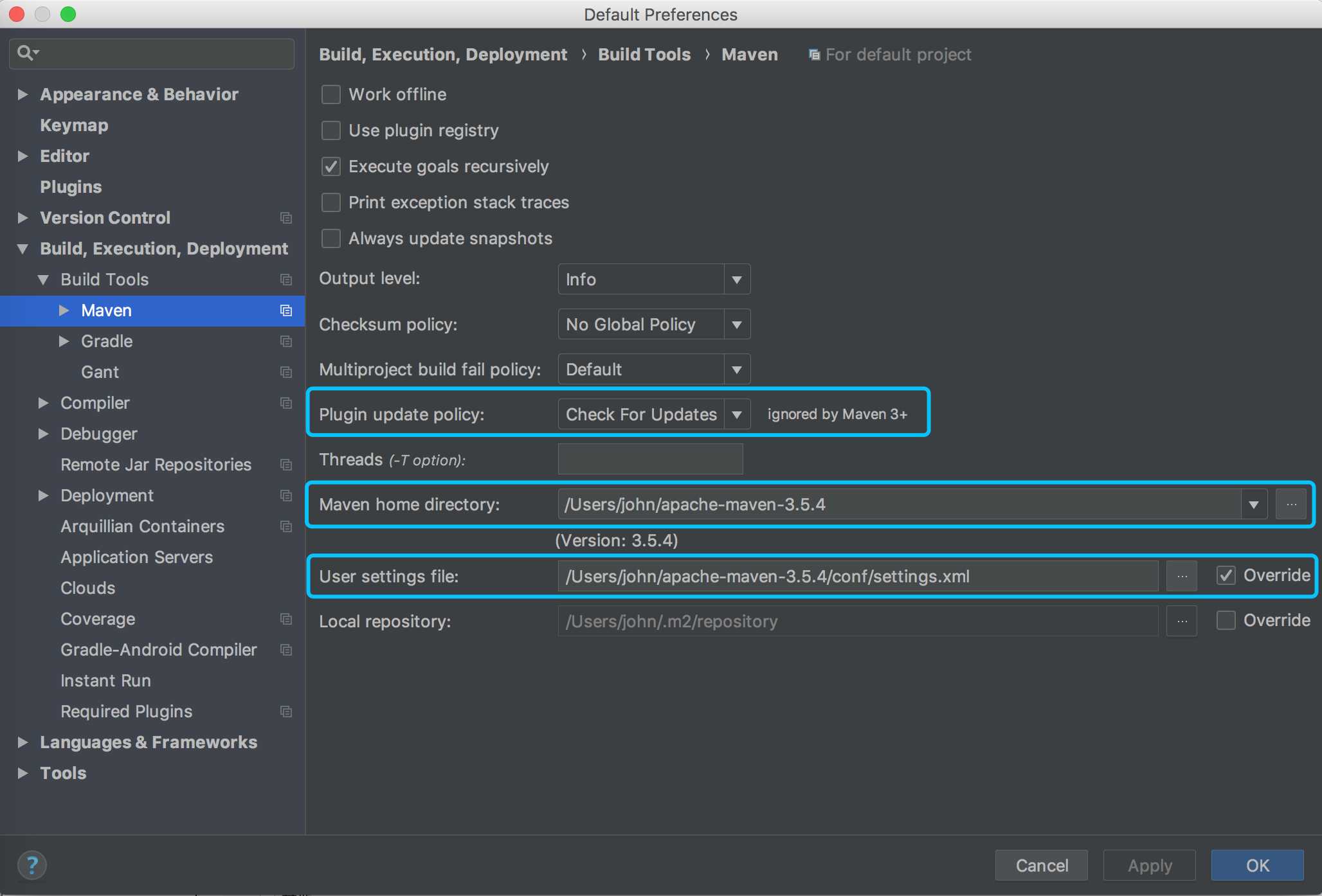Click the Maven settings copy icon
The width and height of the screenshot is (1322, 896).
tap(283, 310)
